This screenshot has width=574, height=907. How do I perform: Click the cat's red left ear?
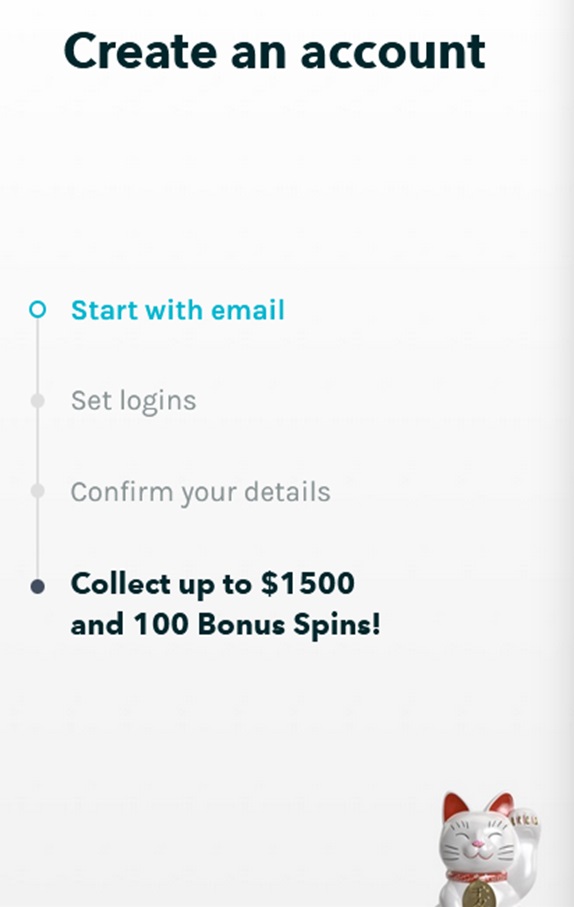tap(454, 807)
